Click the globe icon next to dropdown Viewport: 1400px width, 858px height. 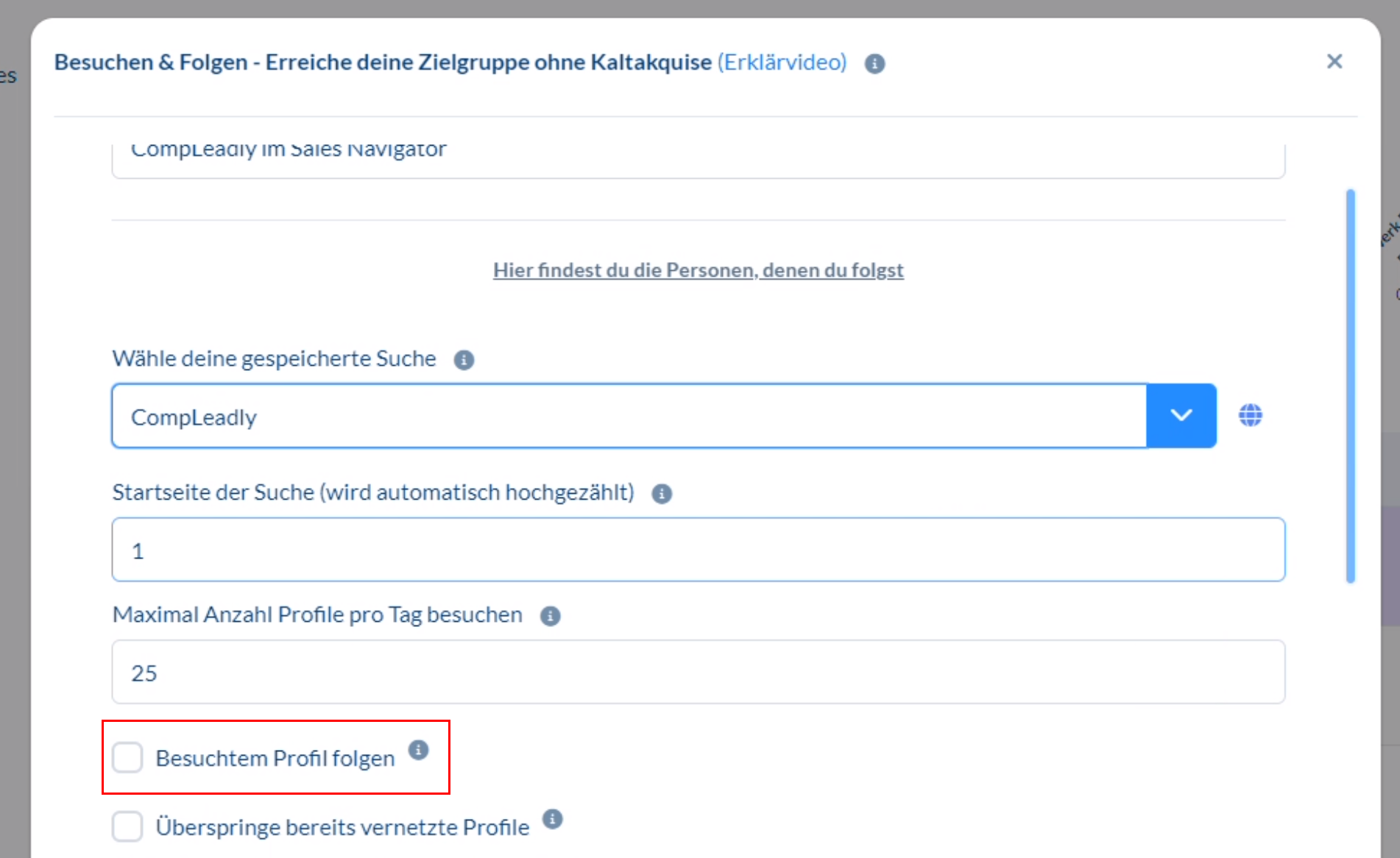(x=1250, y=415)
